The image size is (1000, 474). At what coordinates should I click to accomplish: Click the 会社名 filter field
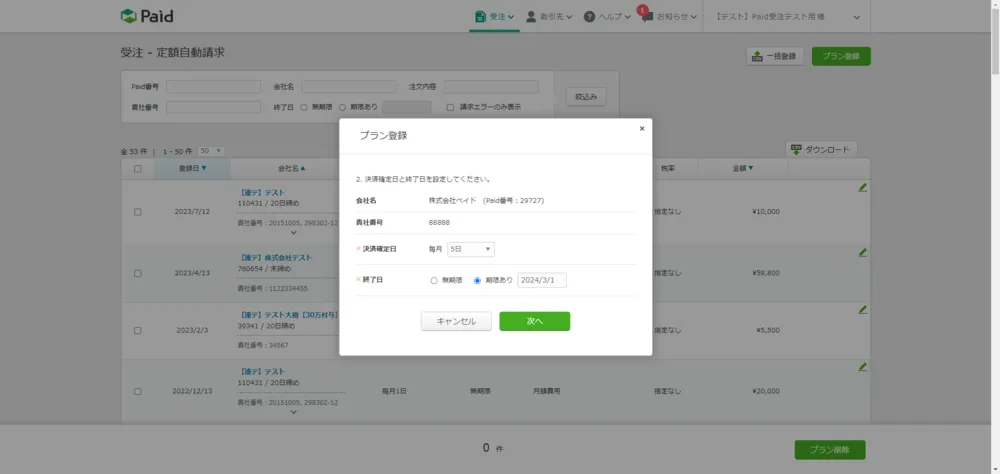tap(349, 87)
